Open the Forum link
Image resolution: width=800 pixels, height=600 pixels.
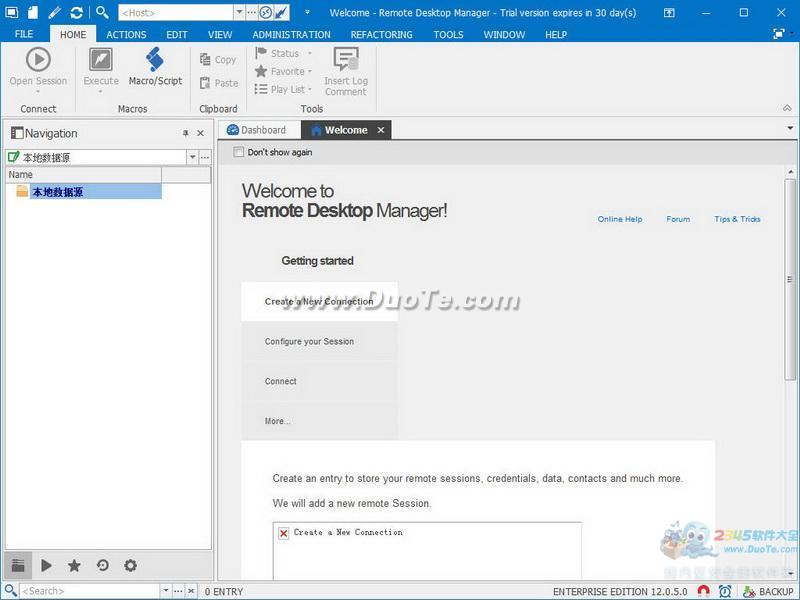[x=678, y=219]
